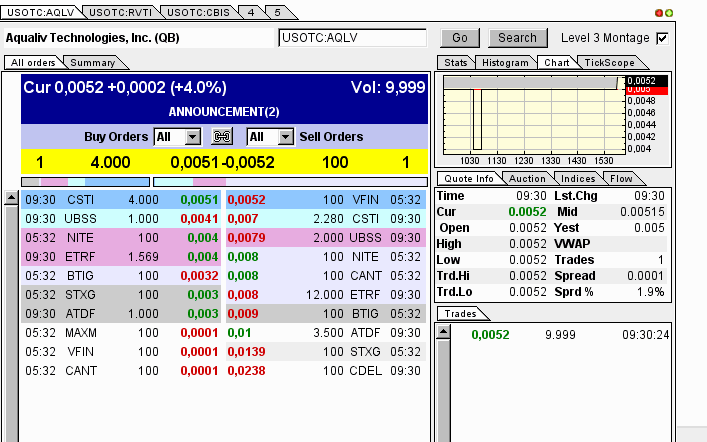Click the order book vertical scrollbar track

11,324
